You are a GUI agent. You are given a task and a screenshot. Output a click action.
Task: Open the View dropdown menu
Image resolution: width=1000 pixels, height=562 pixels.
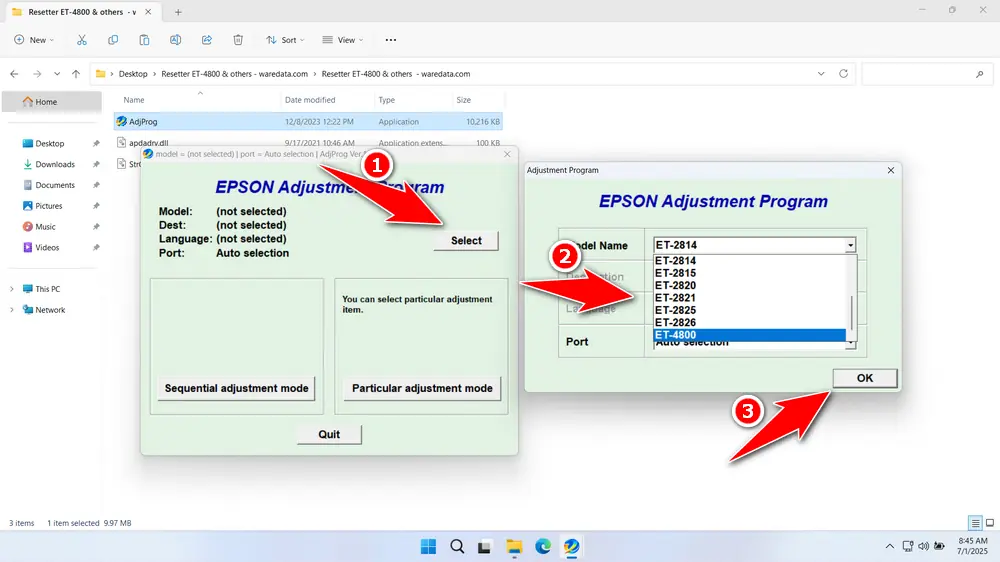342,40
